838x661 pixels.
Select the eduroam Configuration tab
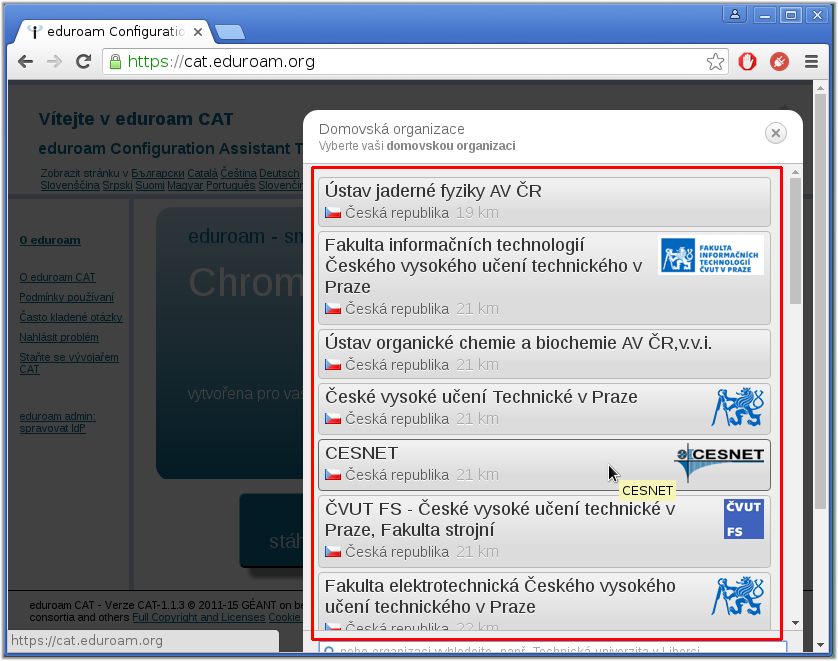(115, 32)
